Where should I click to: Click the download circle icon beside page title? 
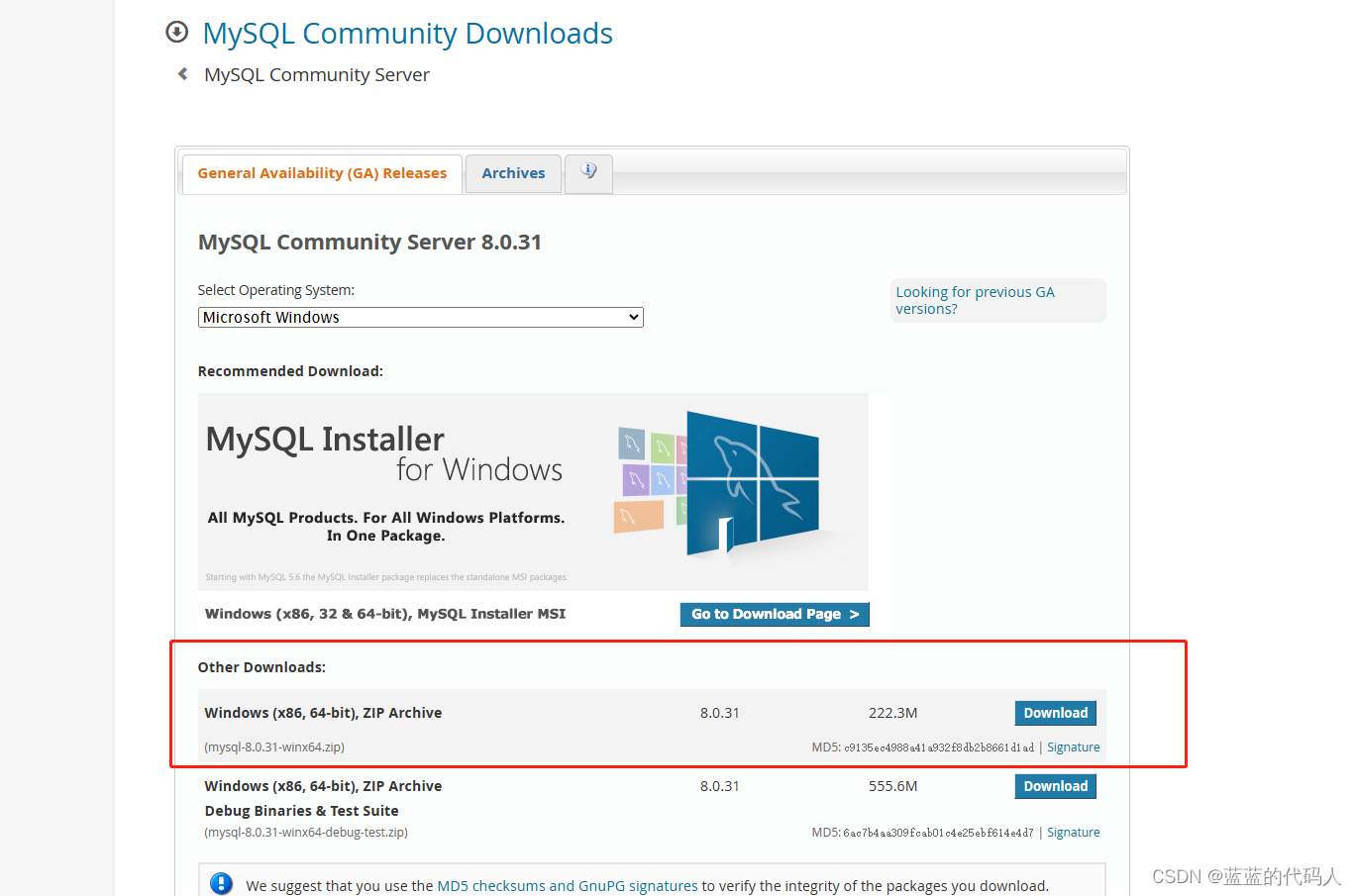[176, 33]
